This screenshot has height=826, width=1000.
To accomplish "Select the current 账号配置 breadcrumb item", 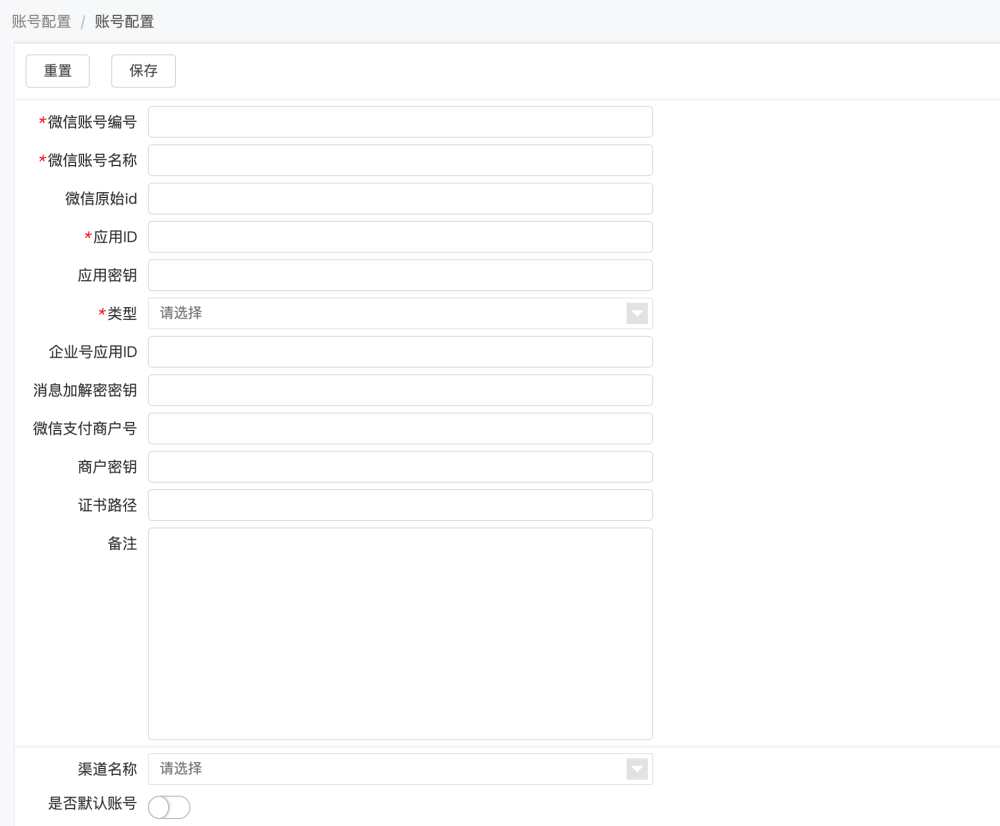I will point(124,22).
